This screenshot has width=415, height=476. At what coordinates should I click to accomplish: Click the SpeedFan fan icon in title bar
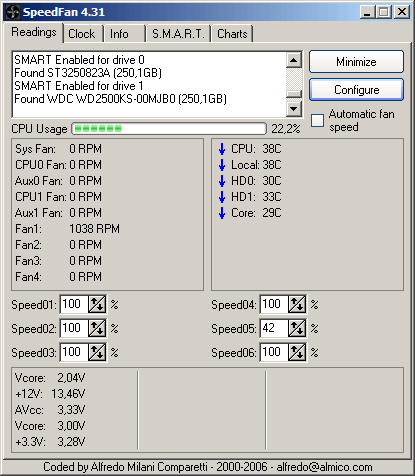(x=12, y=12)
